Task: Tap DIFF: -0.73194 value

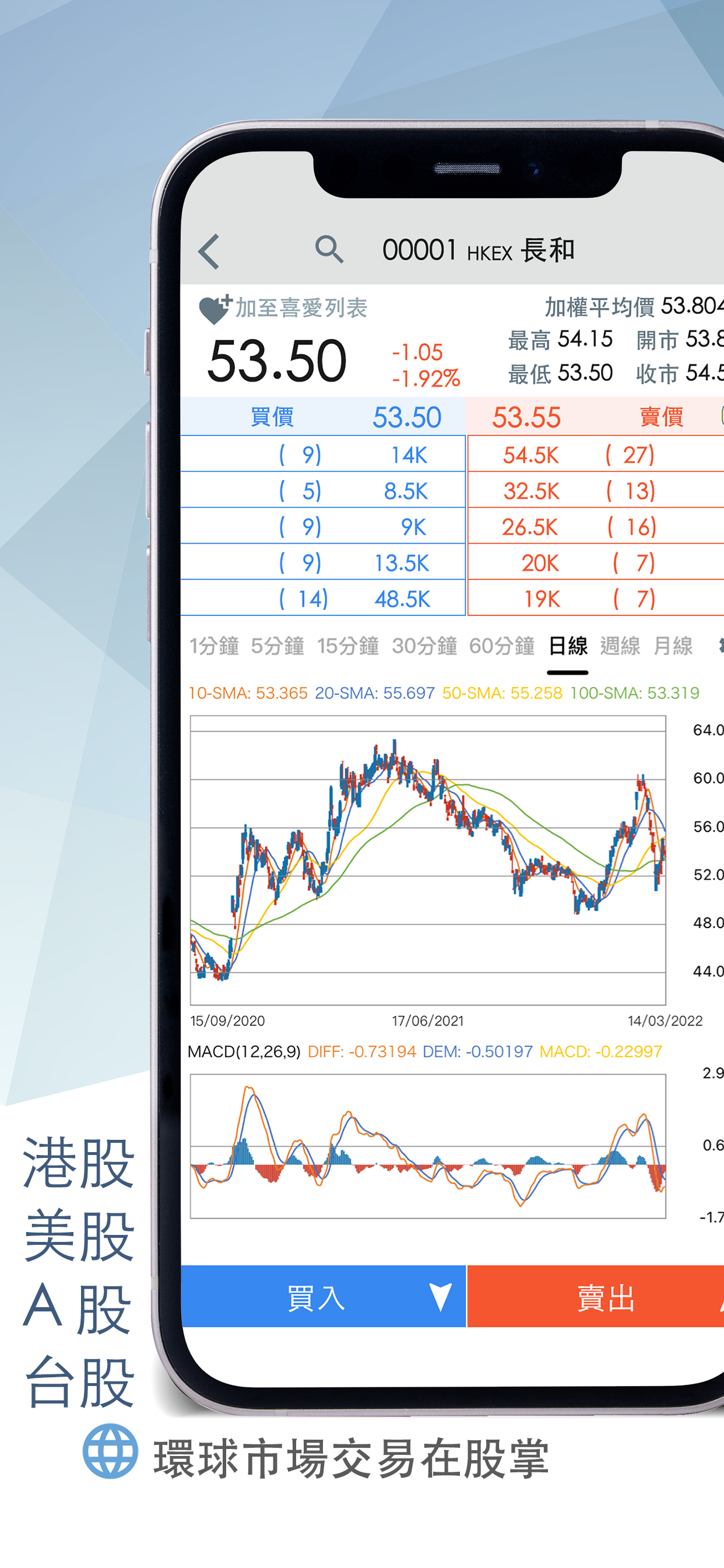Action: (362, 1051)
